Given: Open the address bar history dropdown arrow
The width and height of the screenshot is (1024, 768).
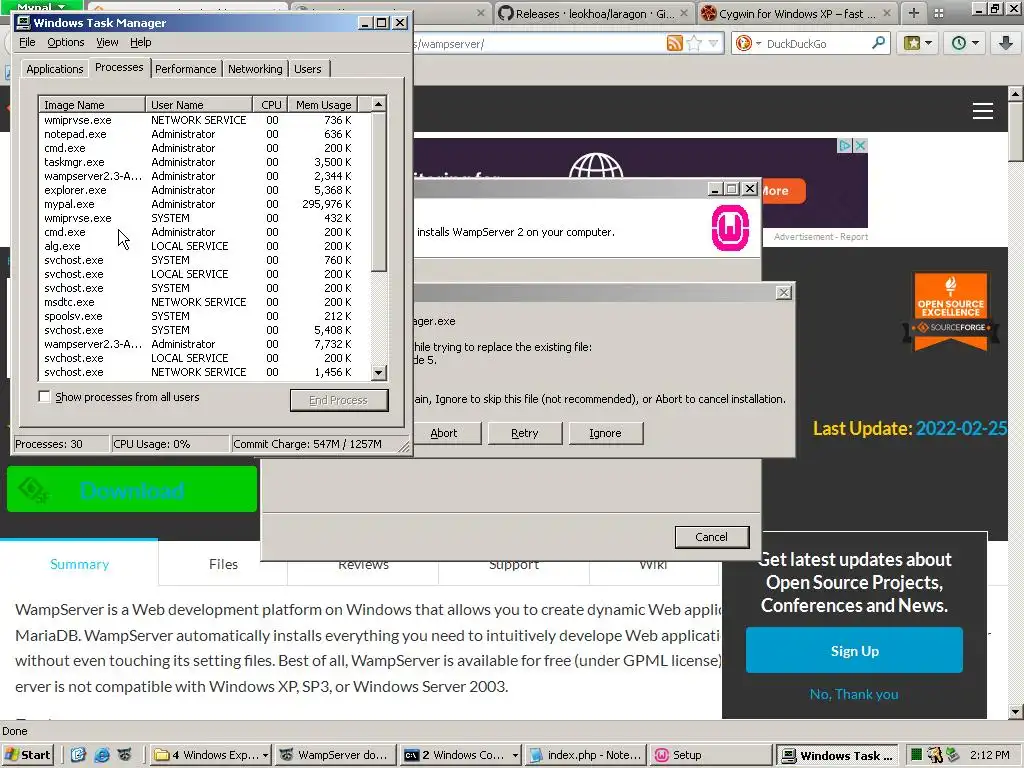Looking at the screenshot, I should [x=713, y=44].
